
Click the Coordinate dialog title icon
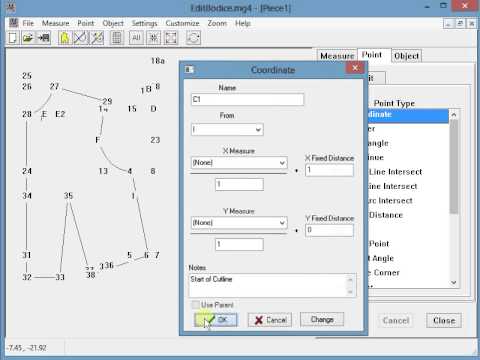point(189,69)
